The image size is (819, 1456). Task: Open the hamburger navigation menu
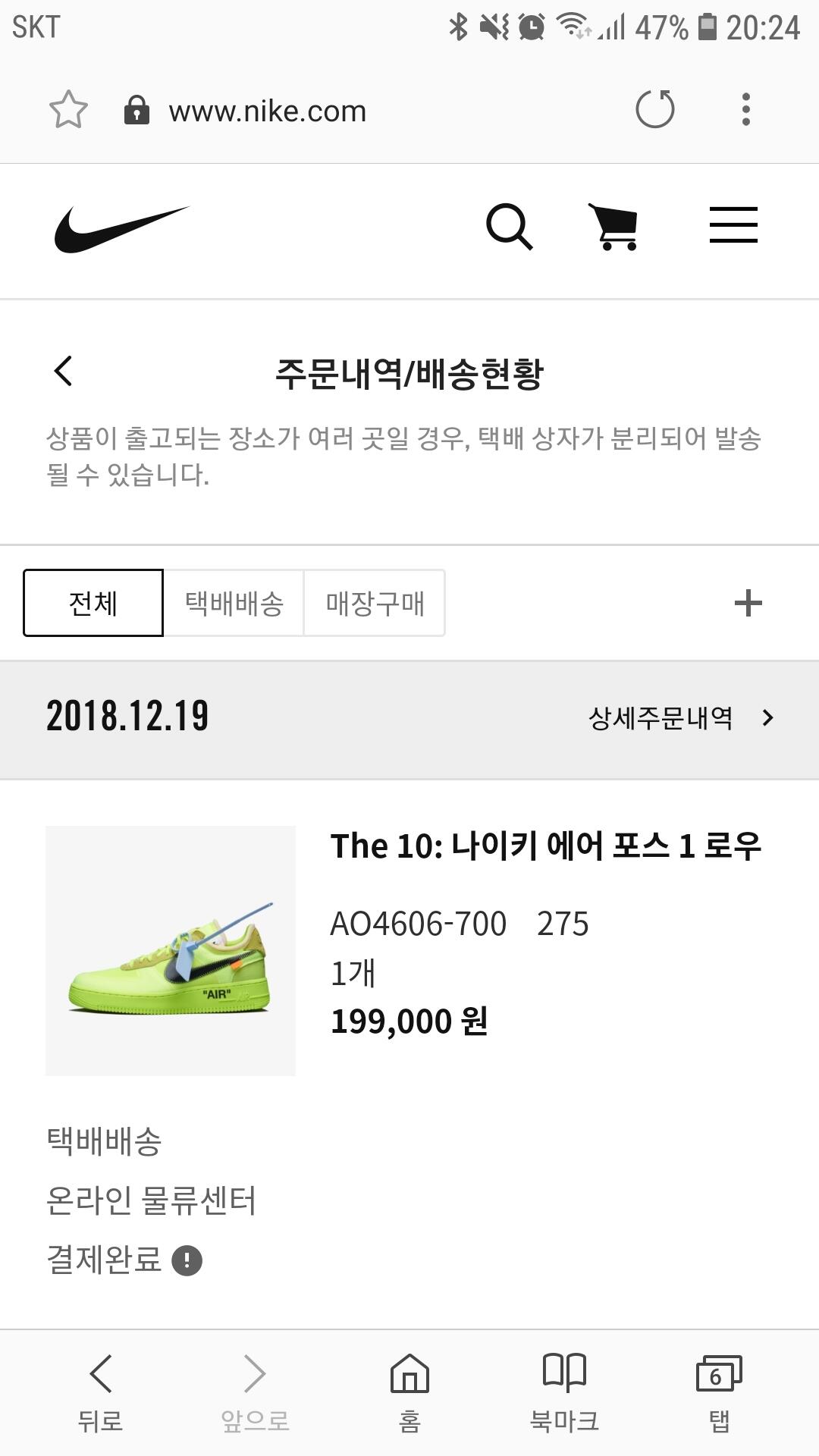coord(733,225)
